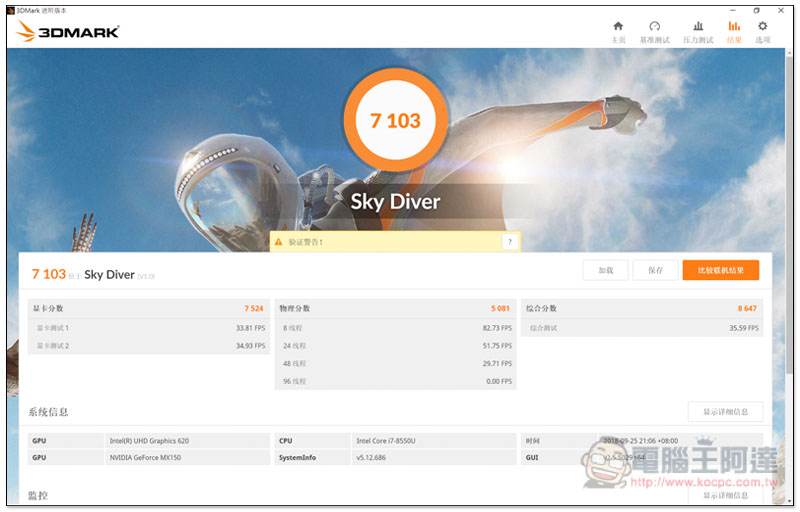Click Intel(R) UHD Graphics 620 GPU entry
Screen dimensions: 800x512
click(x=149, y=441)
